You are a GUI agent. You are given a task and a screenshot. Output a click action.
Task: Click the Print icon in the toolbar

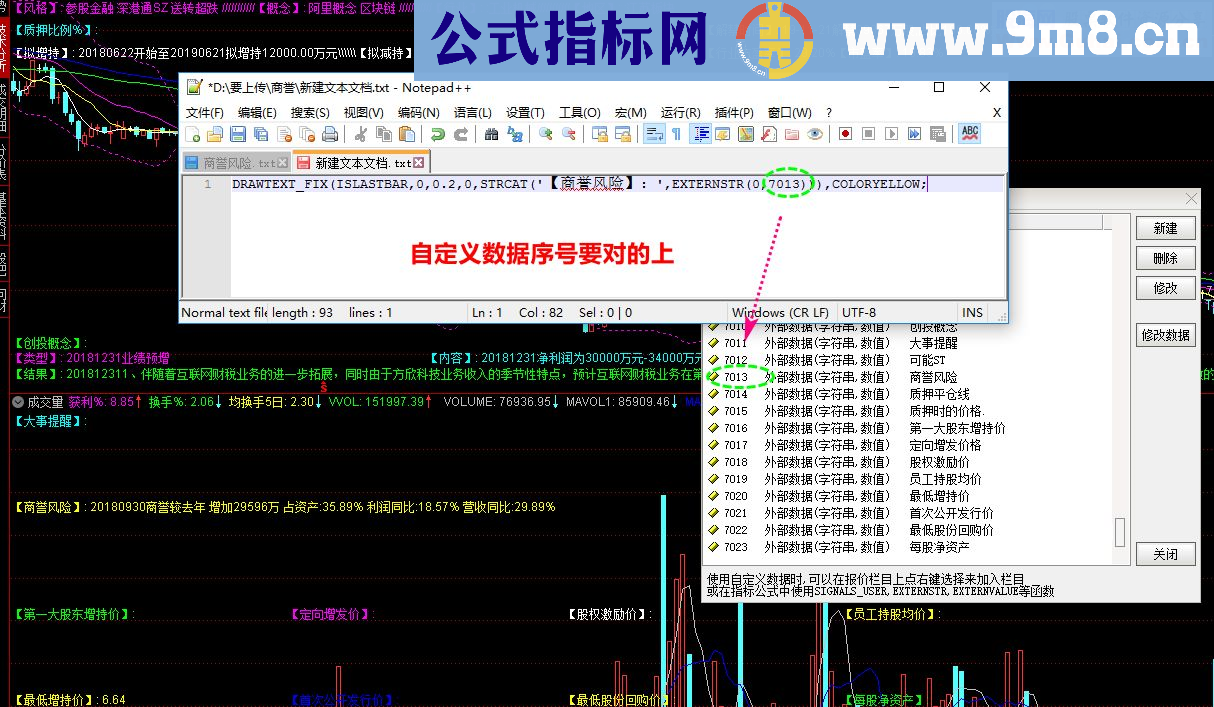[329, 134]
